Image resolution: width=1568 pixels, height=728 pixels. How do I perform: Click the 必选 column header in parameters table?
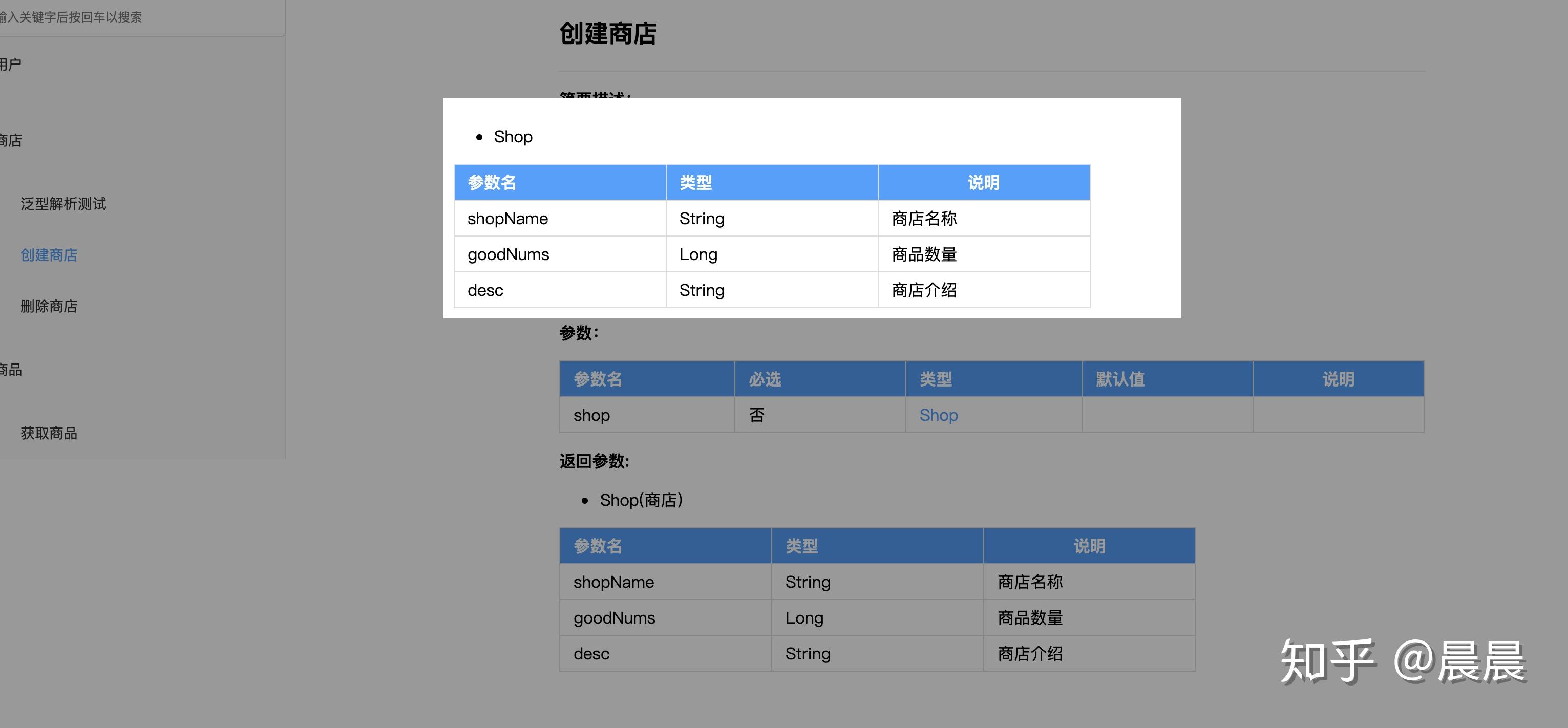[765, 379]
